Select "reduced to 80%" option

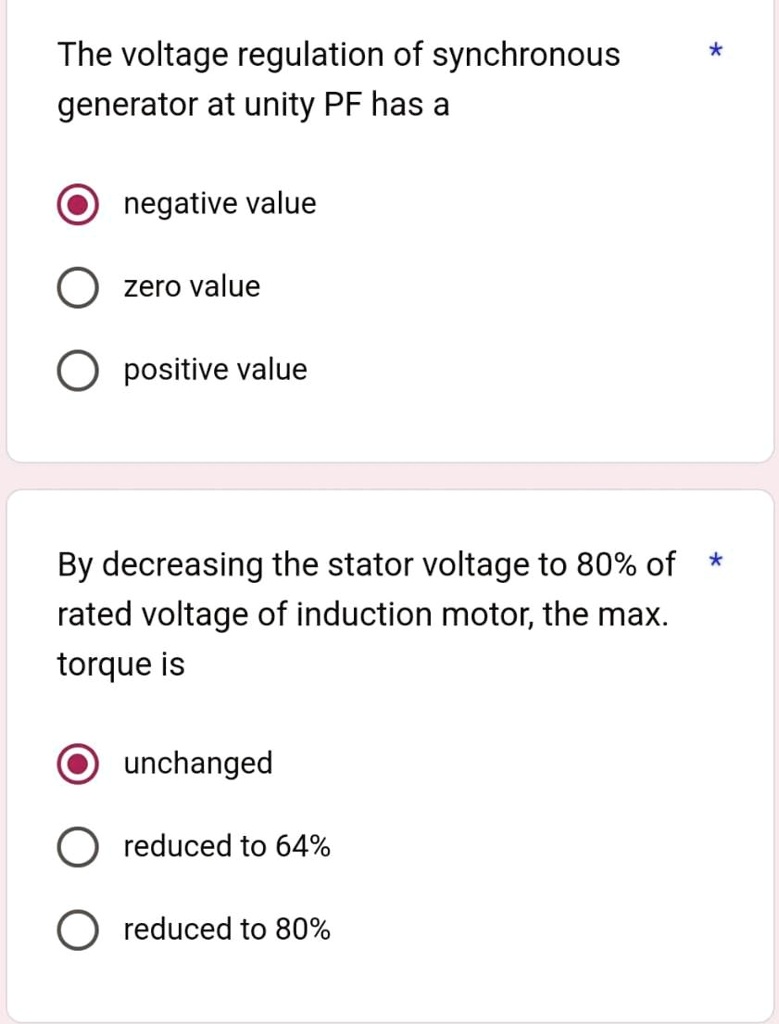[x=77, y=929]
